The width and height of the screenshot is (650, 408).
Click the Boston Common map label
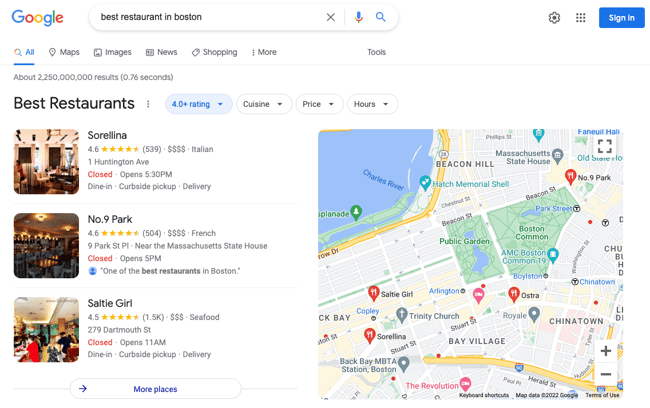(532, 233)
